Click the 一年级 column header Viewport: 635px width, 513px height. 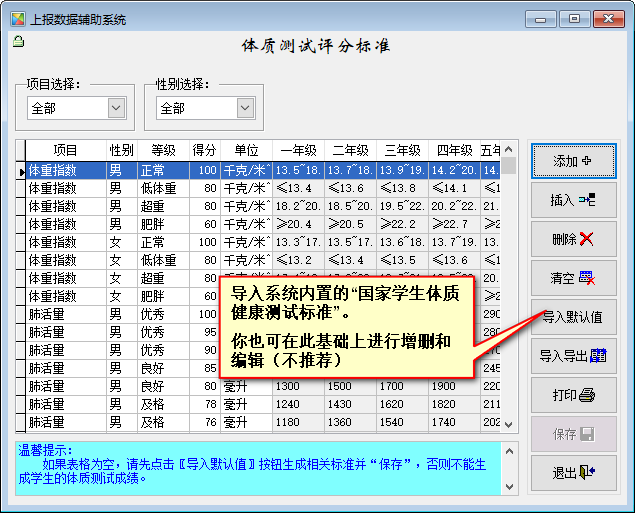(x=298, y=150)
